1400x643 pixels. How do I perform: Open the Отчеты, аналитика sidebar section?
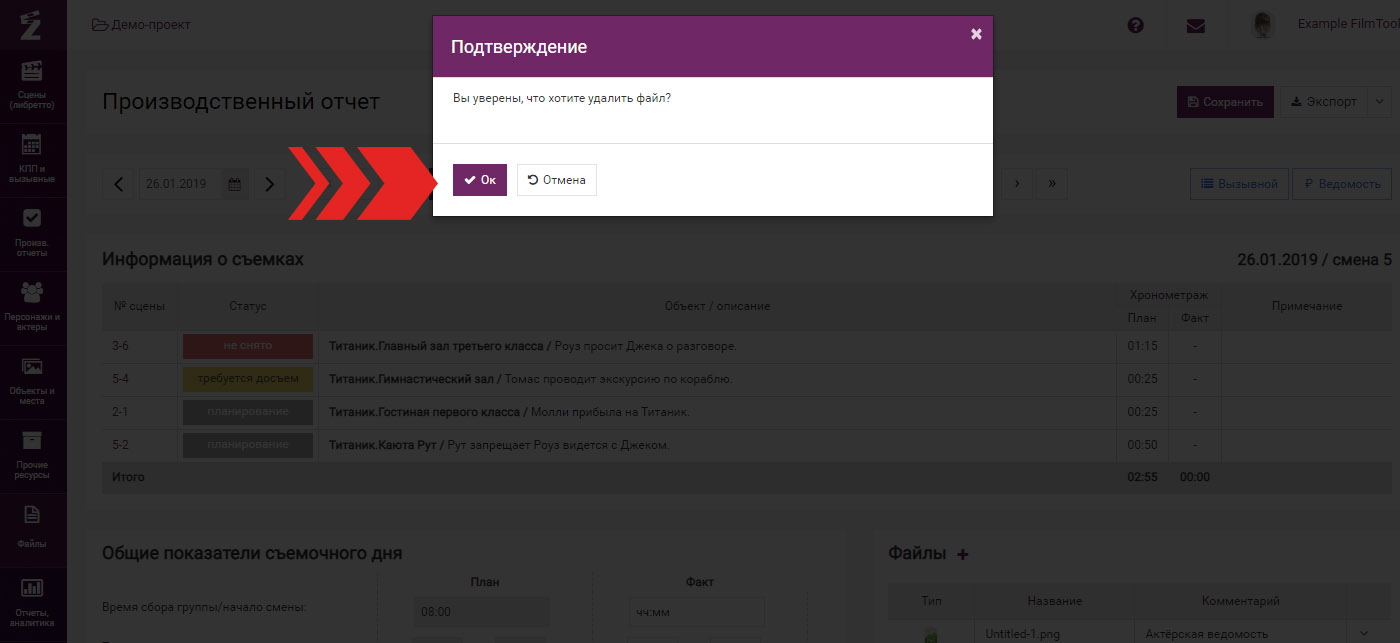[33, 603]
